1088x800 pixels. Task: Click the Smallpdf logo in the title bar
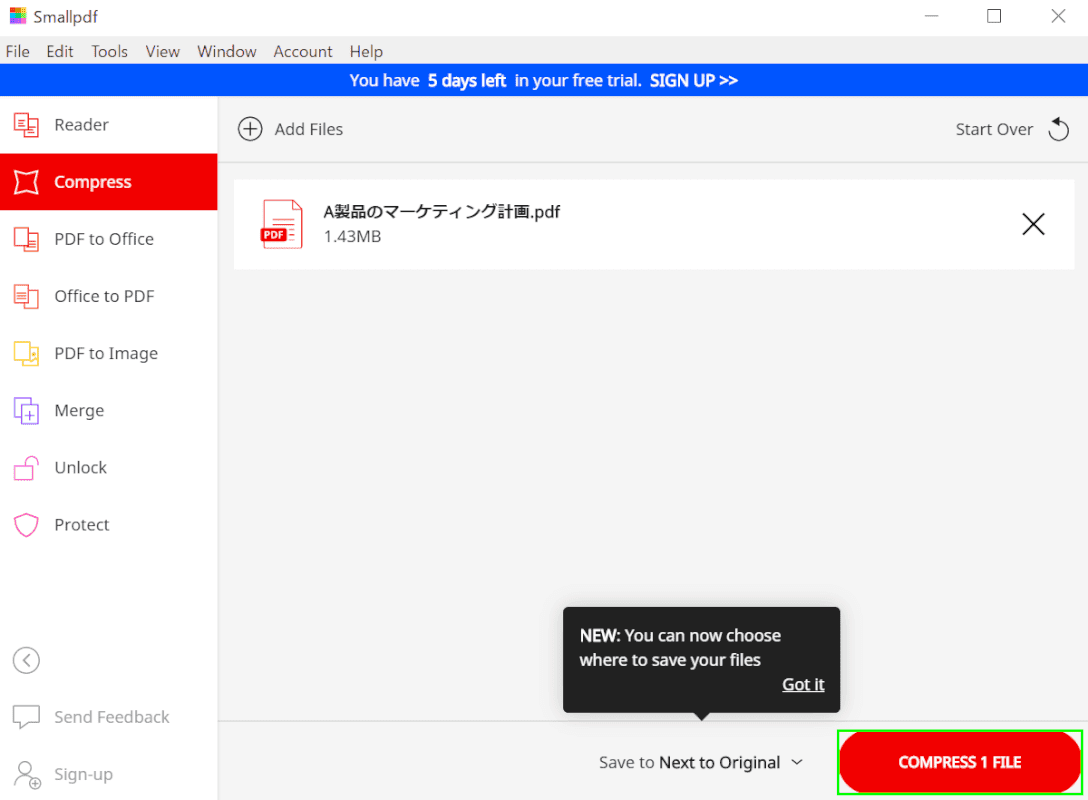pyautogui.click(x=17, y=16)
